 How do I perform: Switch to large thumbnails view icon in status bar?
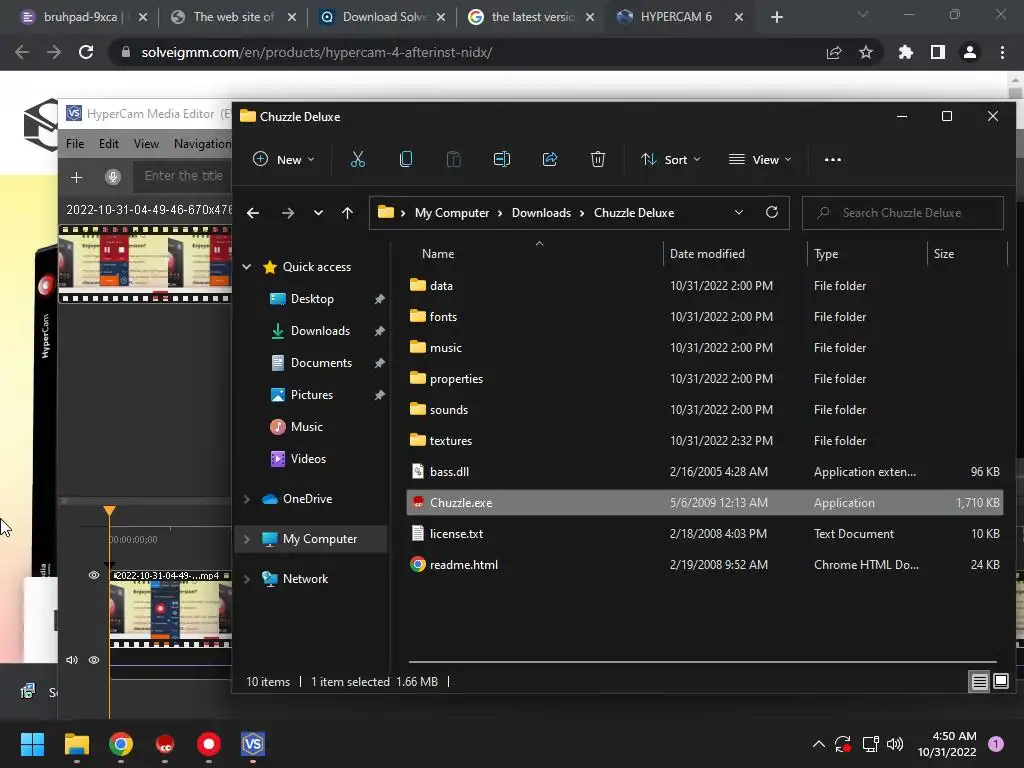[1001, 682]
